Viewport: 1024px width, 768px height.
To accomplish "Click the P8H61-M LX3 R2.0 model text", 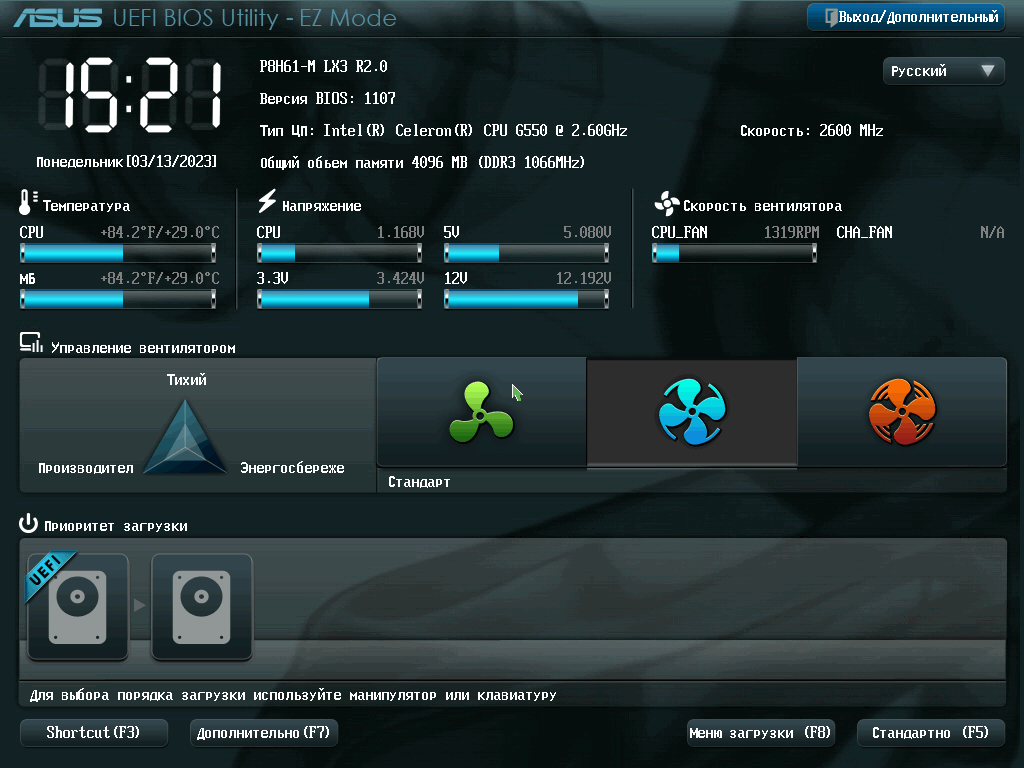I will 323,66.
